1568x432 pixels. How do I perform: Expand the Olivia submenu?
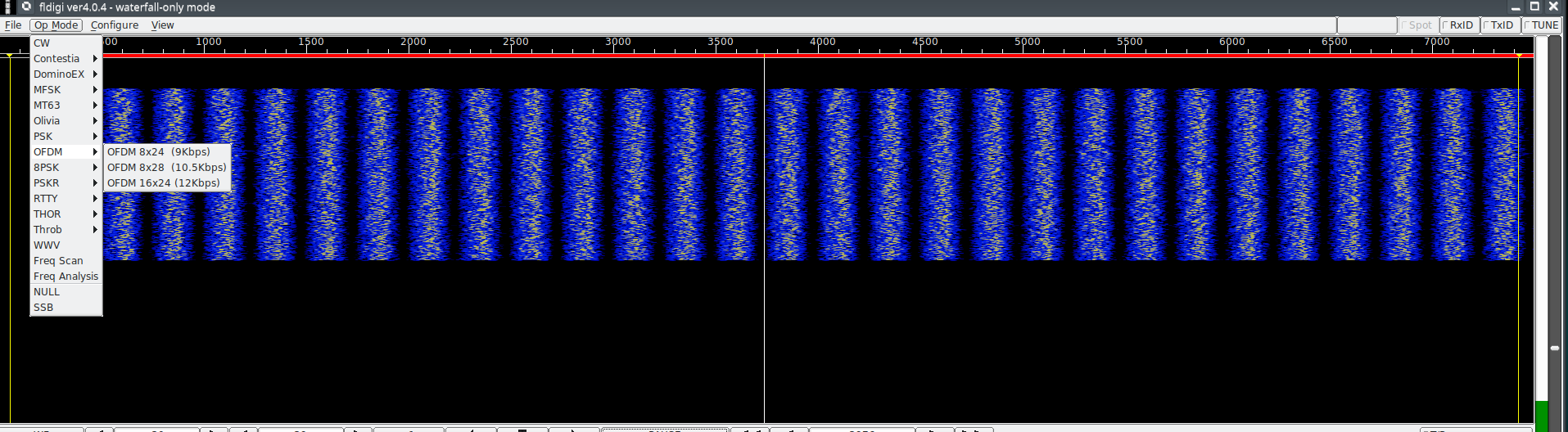coord(66,121)
